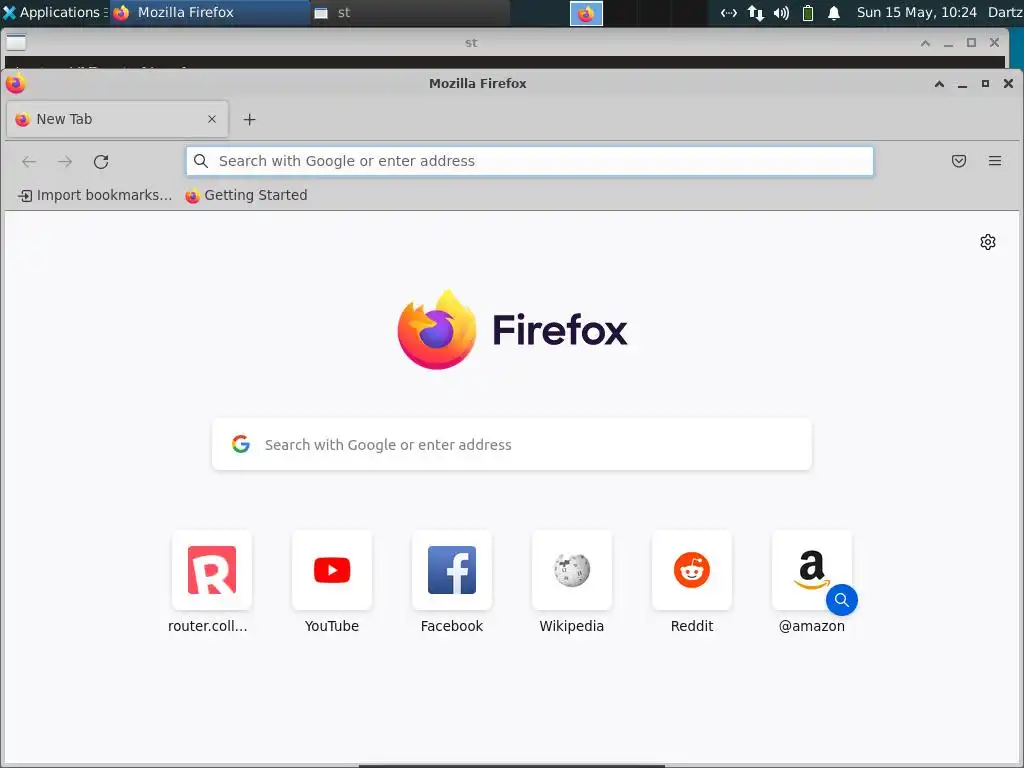
Task: Maximize the st terminal window
Action: tap(971, 42)
